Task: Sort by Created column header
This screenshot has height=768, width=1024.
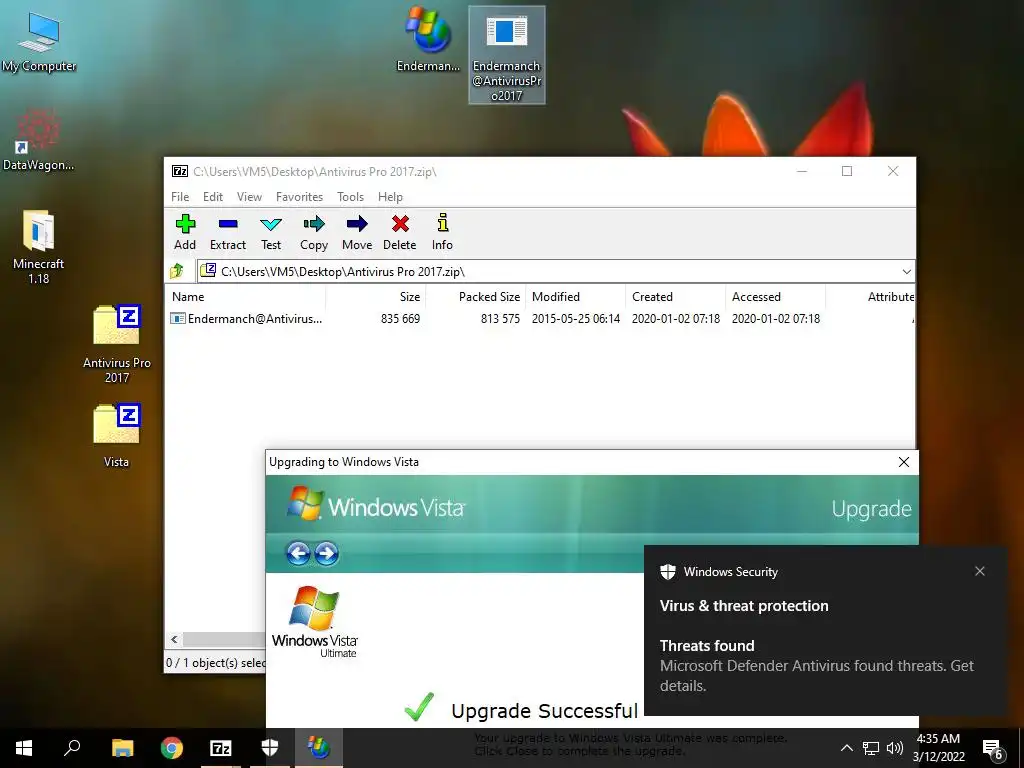Action: 675,296
